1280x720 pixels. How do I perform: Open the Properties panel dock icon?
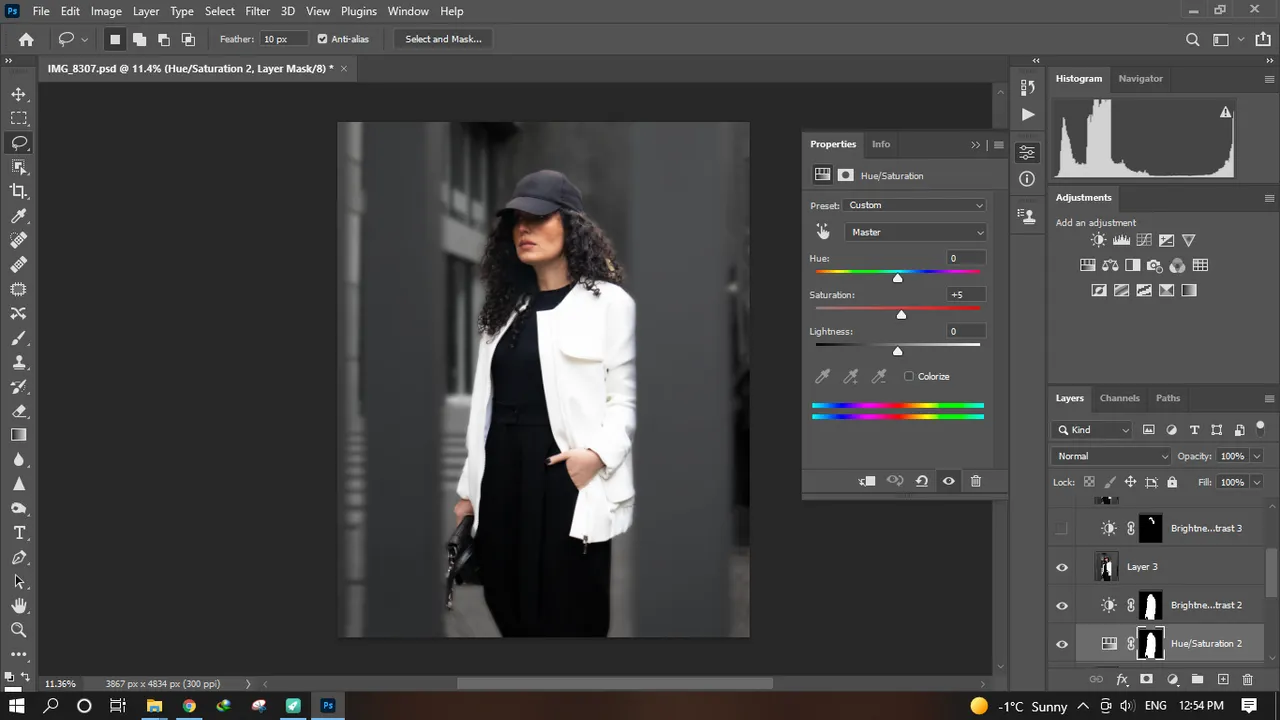(1027, 152)
